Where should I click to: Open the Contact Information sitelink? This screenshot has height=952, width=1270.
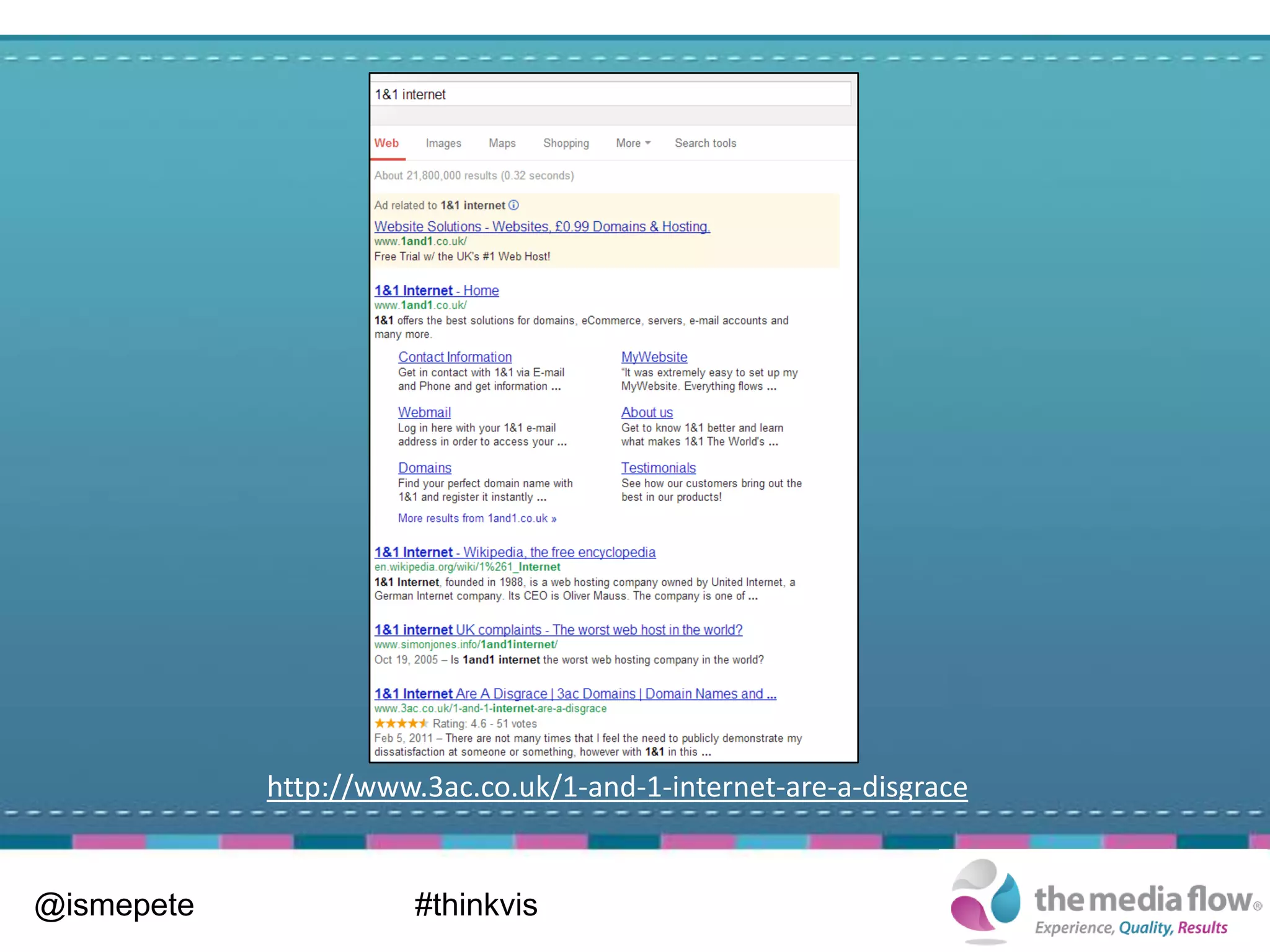click(455, 357)
